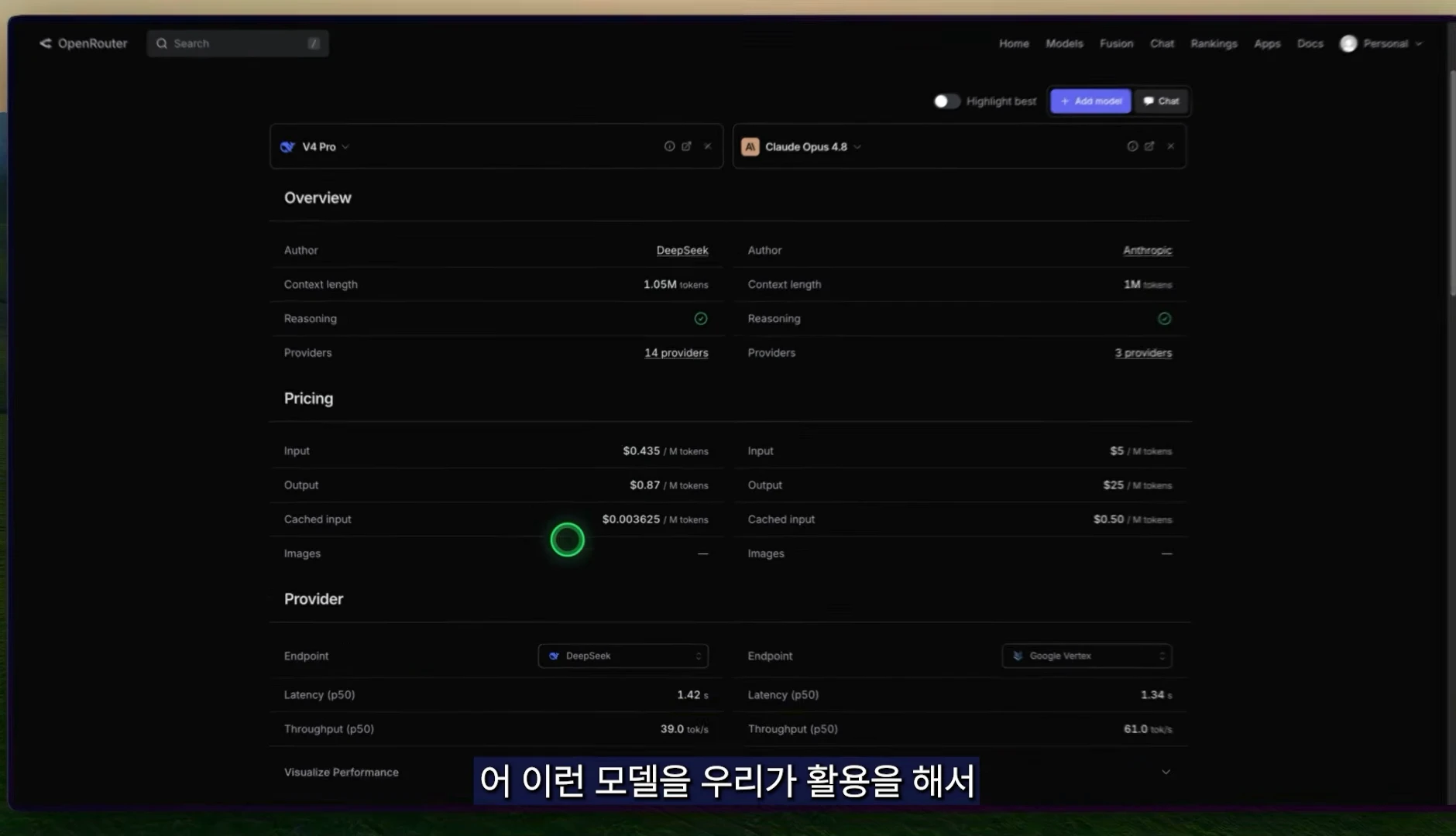Remove V4 Pro from comparison
1456x836 pixels.
[707, 146]
